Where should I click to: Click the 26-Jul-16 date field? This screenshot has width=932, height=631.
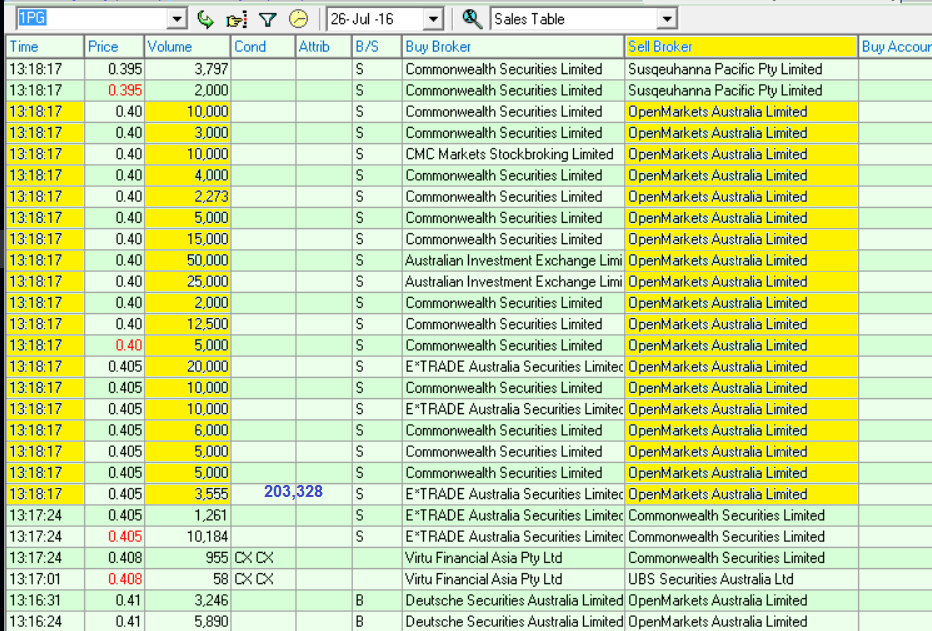click(x=376, y=19)
